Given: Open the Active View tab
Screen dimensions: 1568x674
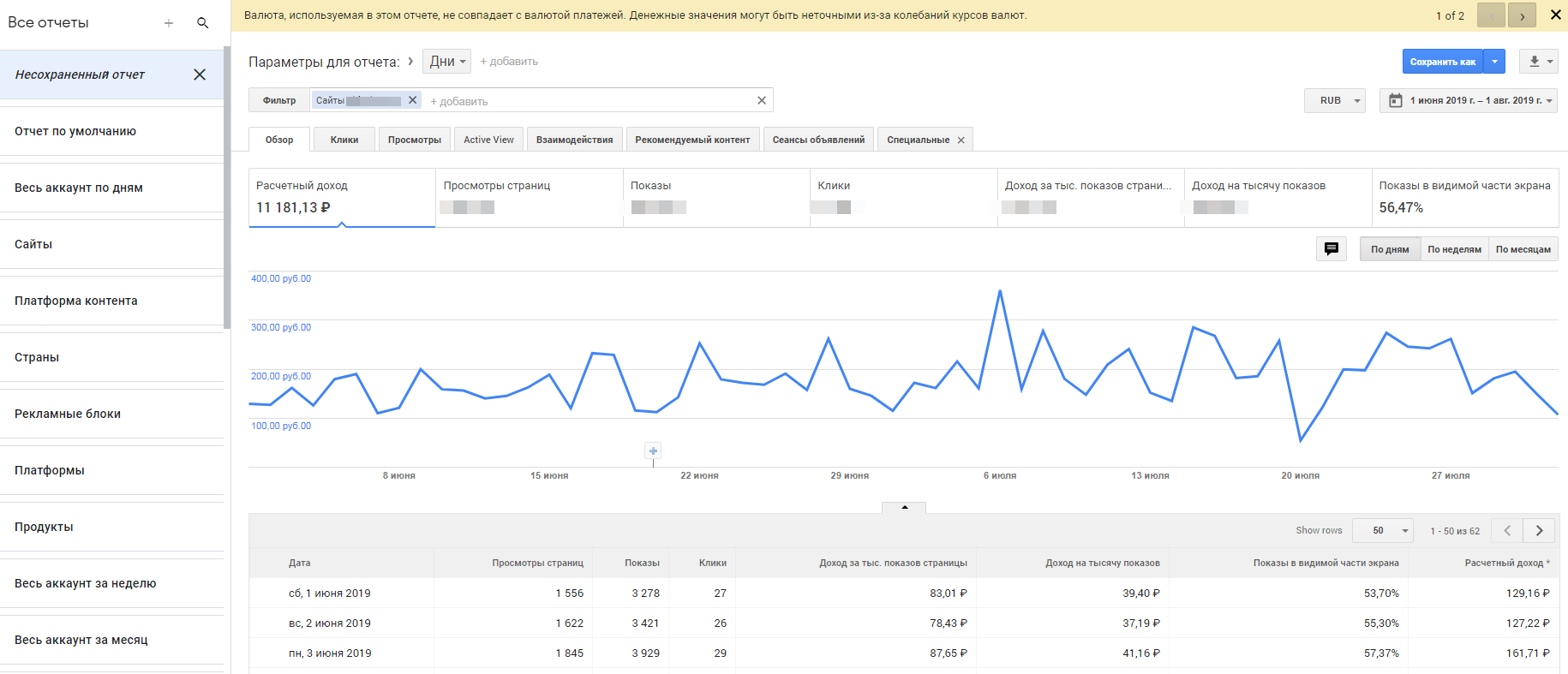Looking at the screenshot, I should coord(488,140).
